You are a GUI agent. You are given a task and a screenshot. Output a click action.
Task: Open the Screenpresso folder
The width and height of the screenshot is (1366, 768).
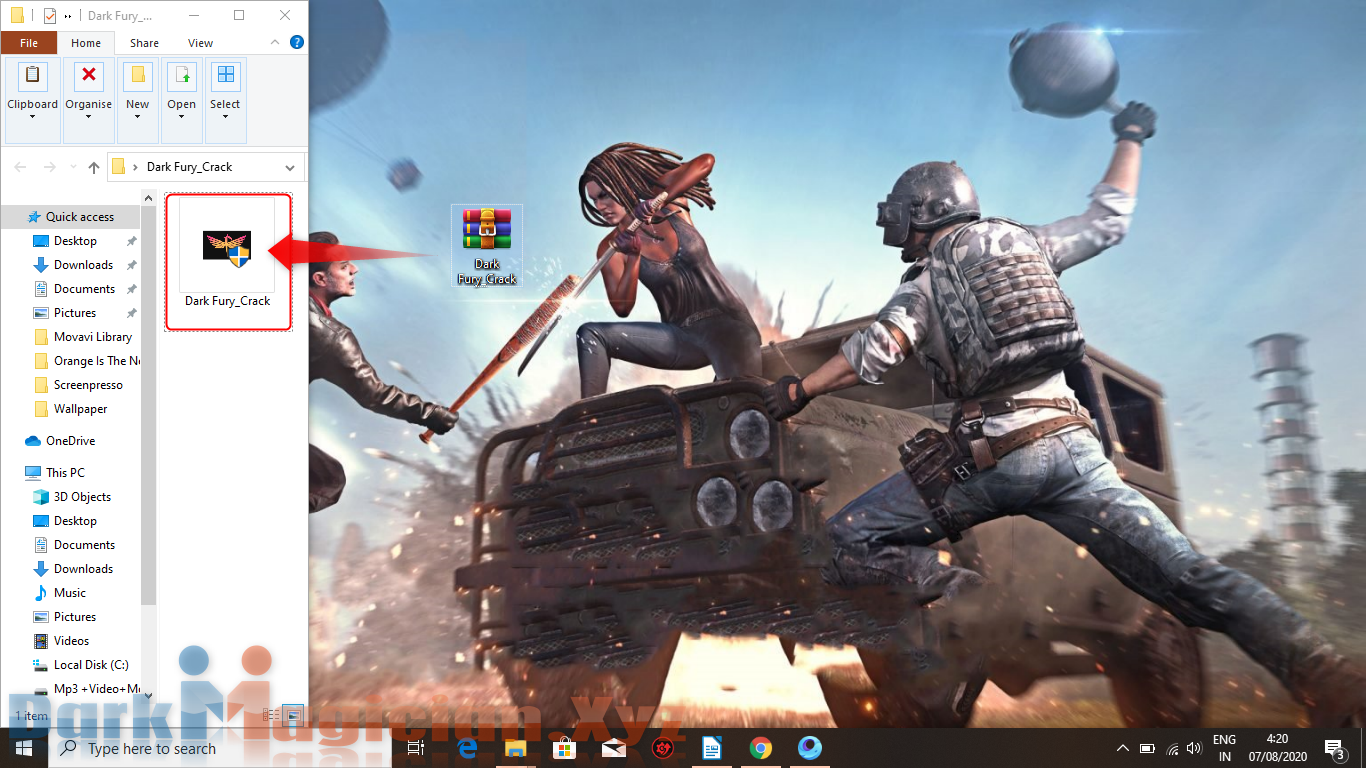coord(88,385)
